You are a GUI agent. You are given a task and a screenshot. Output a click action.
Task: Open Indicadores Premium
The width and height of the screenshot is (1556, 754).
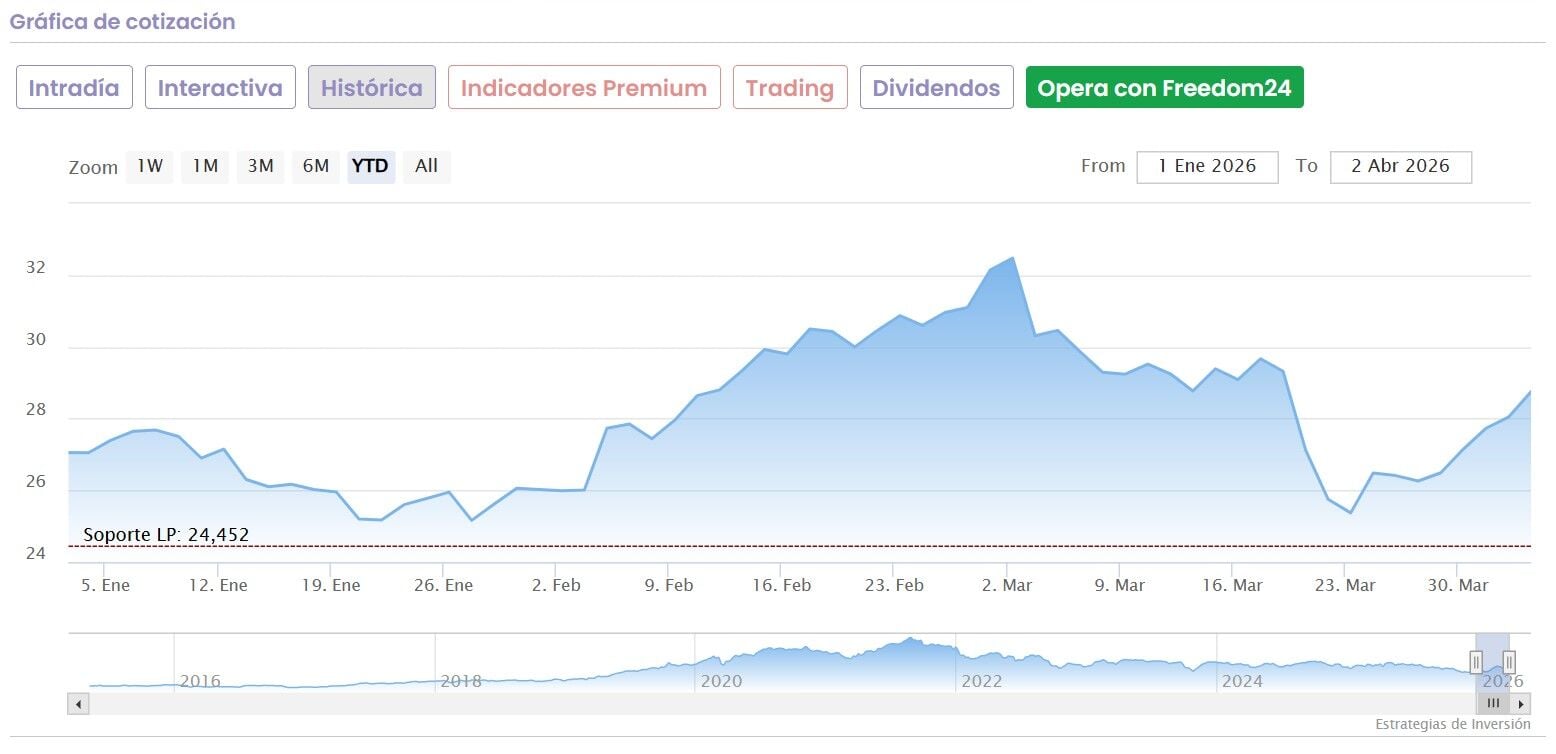[584, 88]
